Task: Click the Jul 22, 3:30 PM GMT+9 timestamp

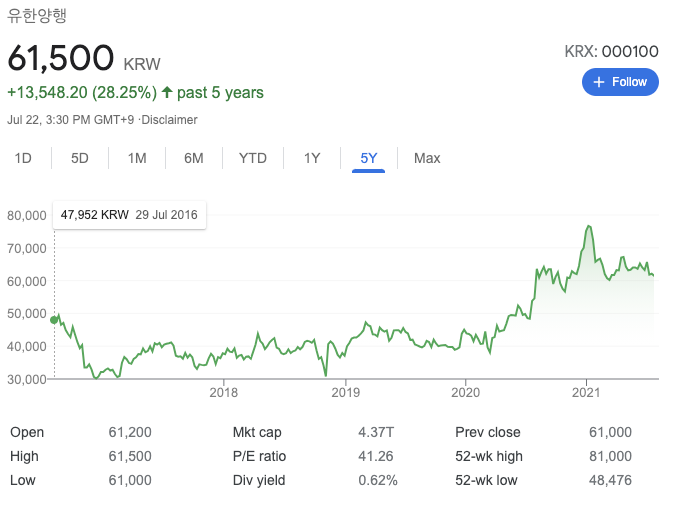Action: 71,120
